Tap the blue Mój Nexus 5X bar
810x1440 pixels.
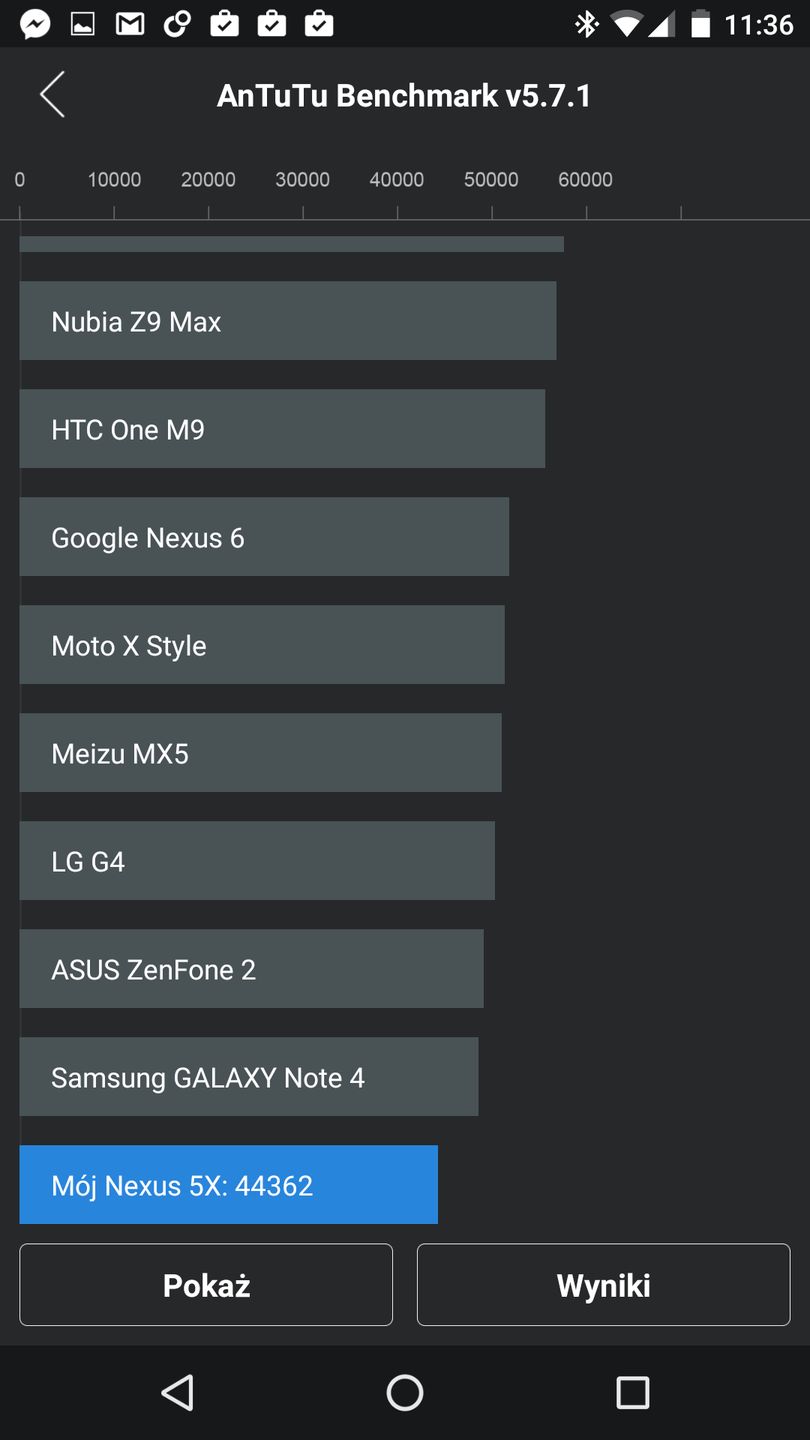(228, 1185)
